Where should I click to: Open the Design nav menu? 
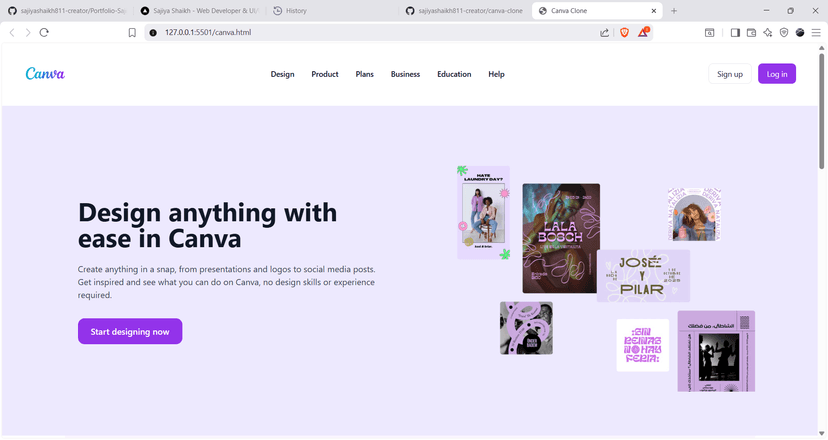pos(283,74)
